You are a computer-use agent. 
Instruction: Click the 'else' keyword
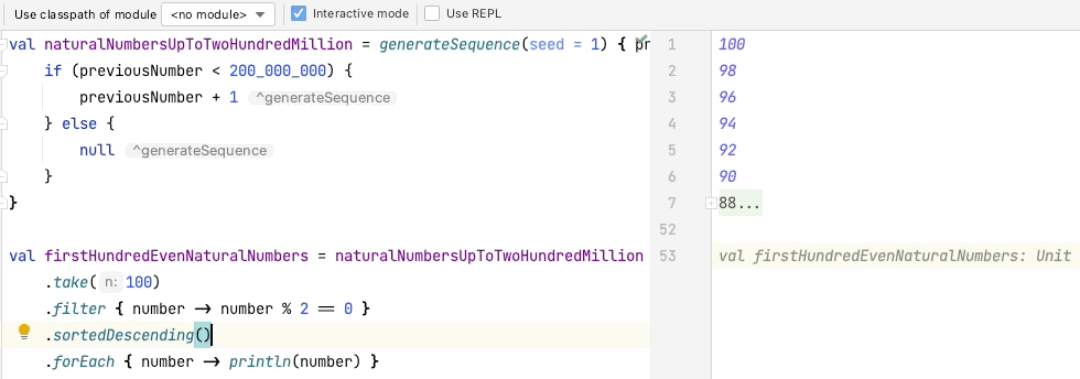click(80, 124)
